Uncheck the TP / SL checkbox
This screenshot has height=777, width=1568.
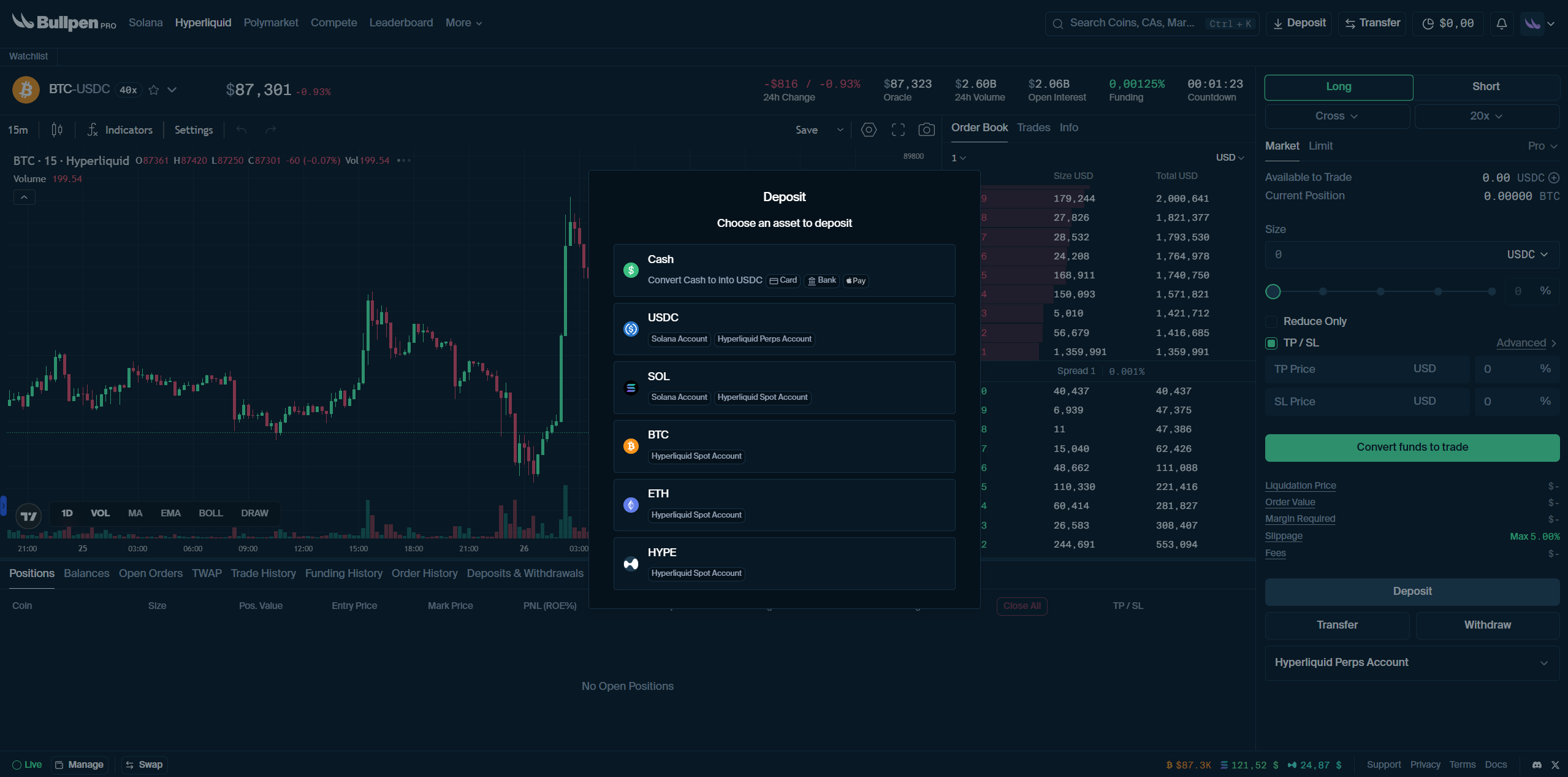coord(1271,343)
